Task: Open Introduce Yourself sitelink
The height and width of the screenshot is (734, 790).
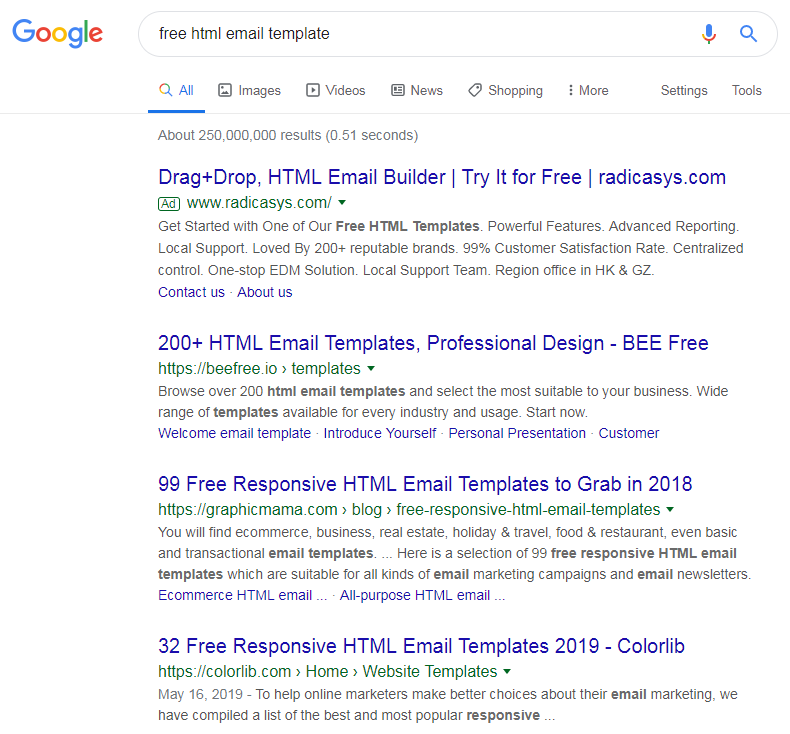Action: point(380,433)
